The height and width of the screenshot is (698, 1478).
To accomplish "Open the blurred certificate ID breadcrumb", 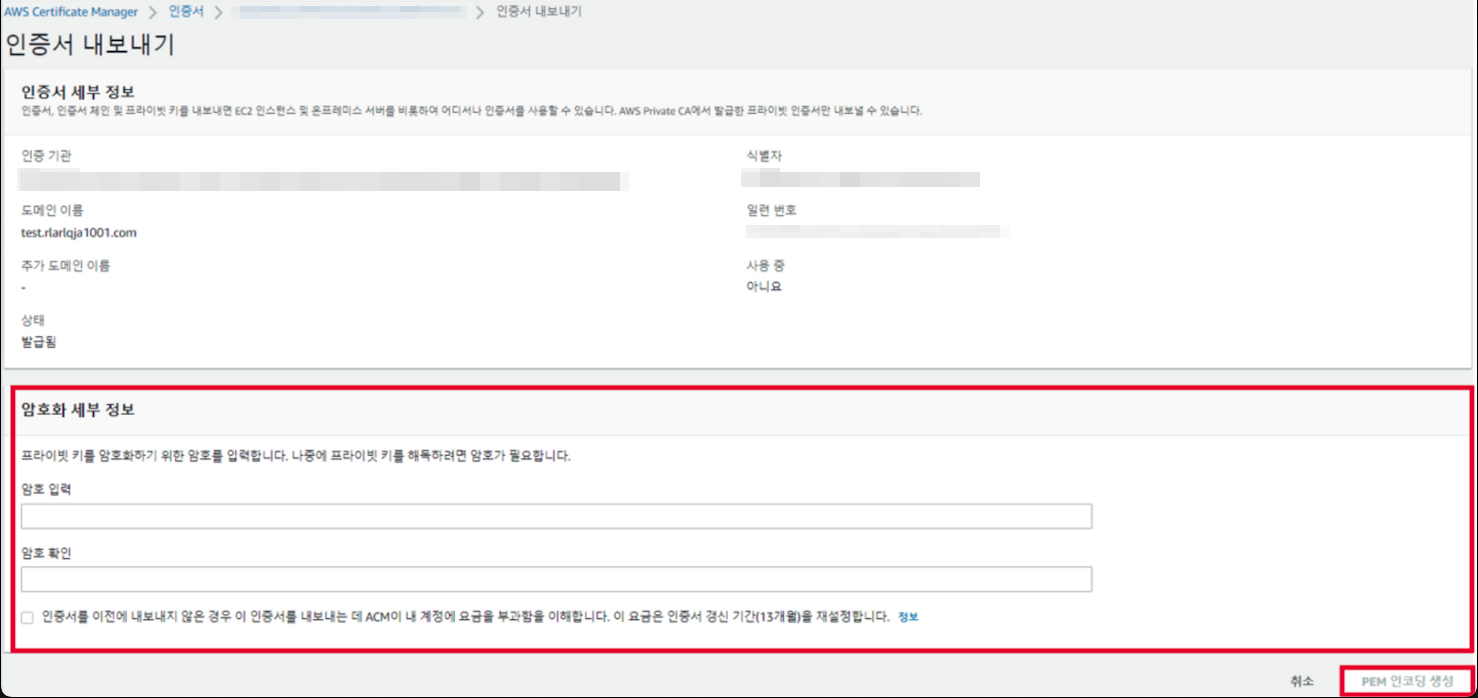I will pyautogui.click(x=347, y=12).
